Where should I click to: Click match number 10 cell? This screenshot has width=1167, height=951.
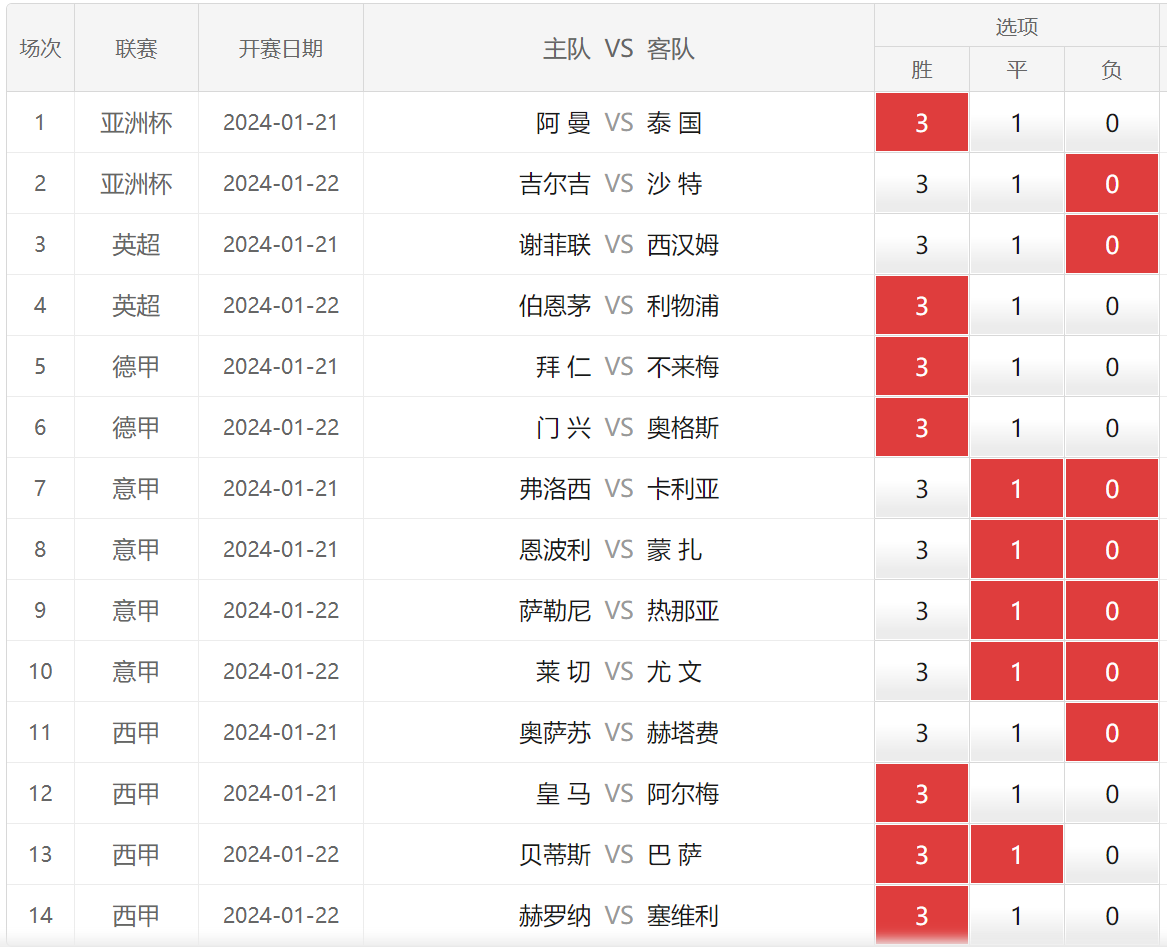click(40, 671)
